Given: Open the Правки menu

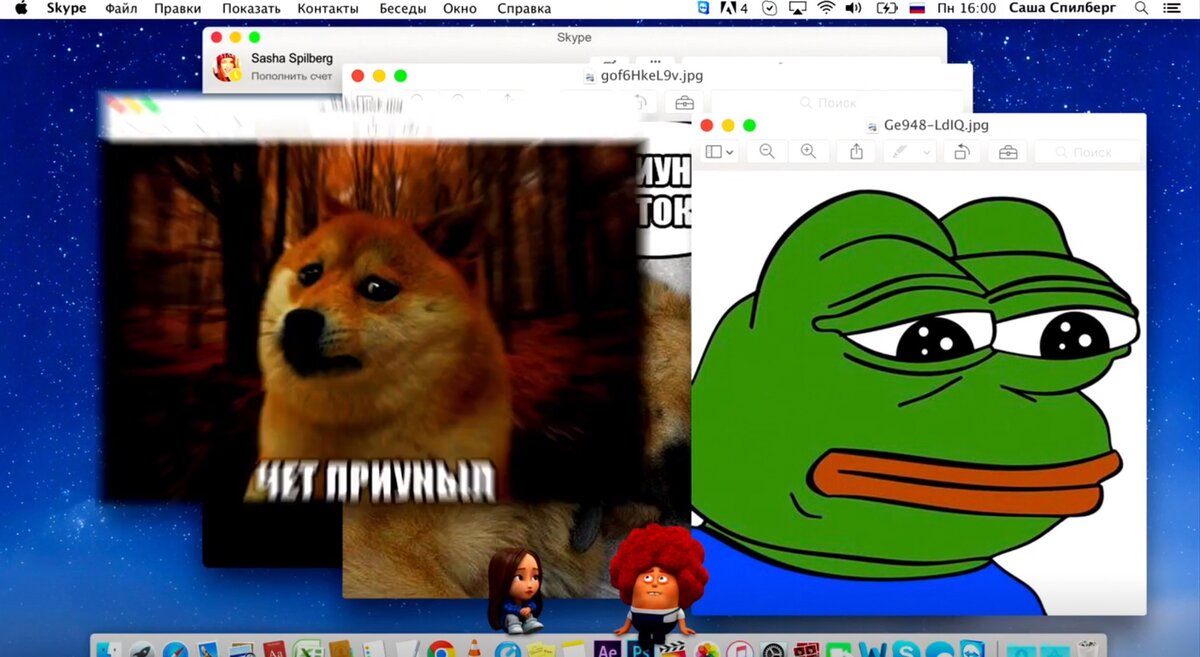Looking at the screenshot, I should pos(178,8).
